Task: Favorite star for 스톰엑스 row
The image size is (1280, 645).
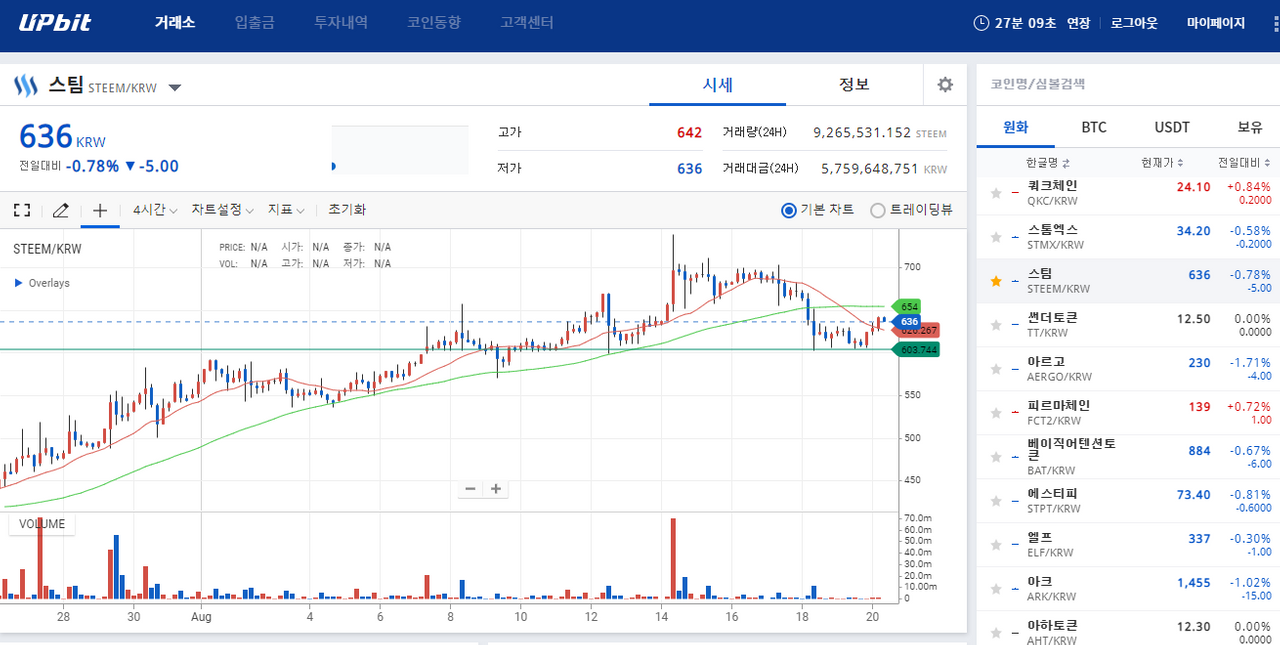Action: [x=995, y=237]
